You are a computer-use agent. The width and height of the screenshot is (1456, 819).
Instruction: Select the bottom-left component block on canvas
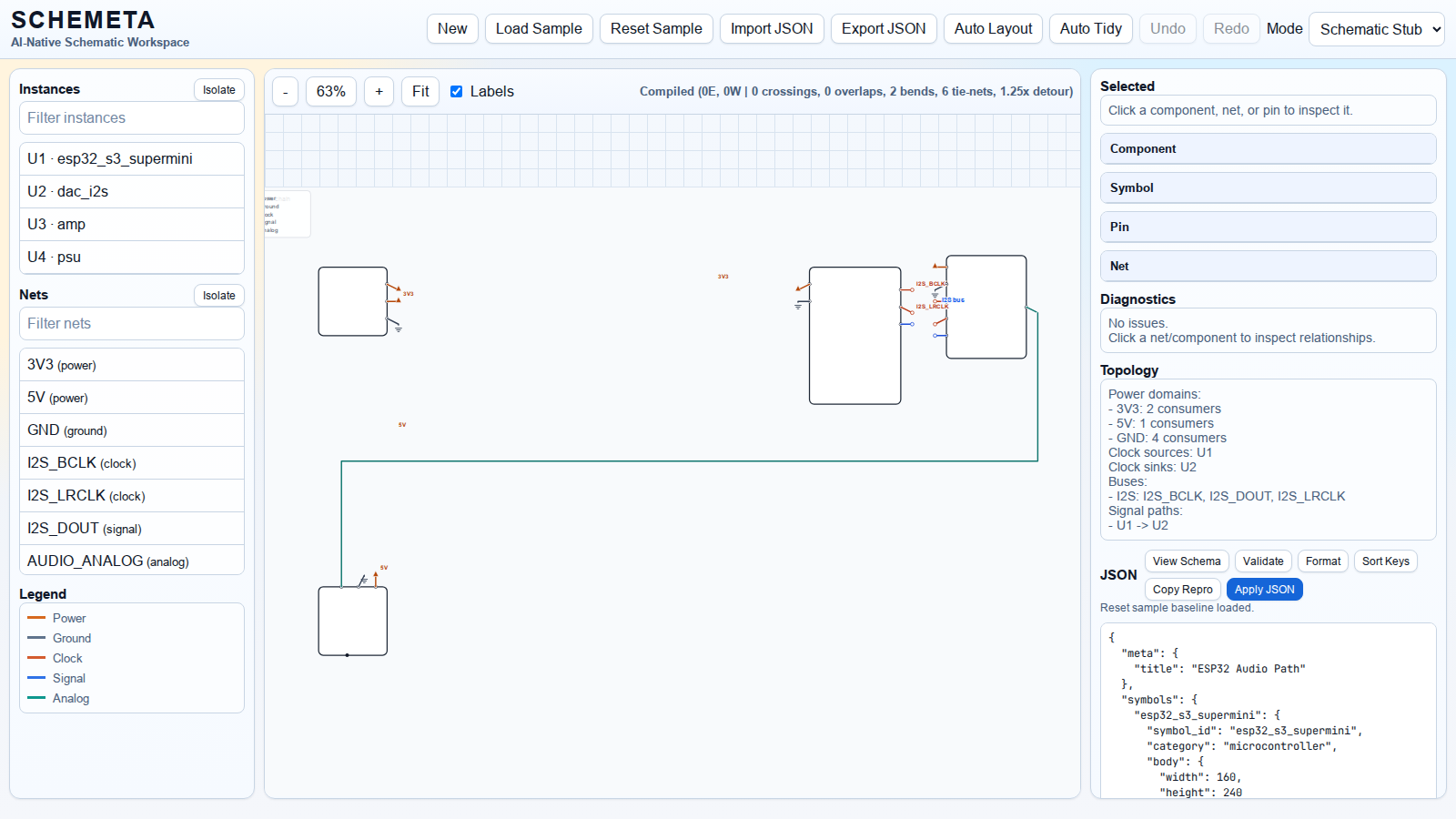tap(352, 621)
